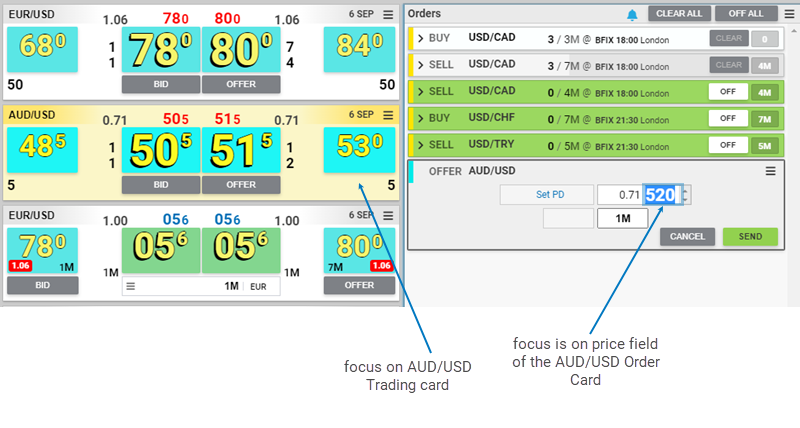
Task: Click the 1M amount field in order card
Action: point(622,218)
